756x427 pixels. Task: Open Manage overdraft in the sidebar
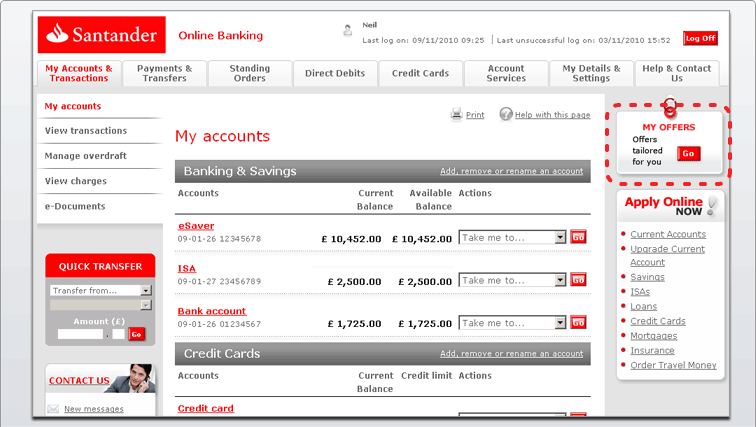pyautogui.click(x=86, y=156)
